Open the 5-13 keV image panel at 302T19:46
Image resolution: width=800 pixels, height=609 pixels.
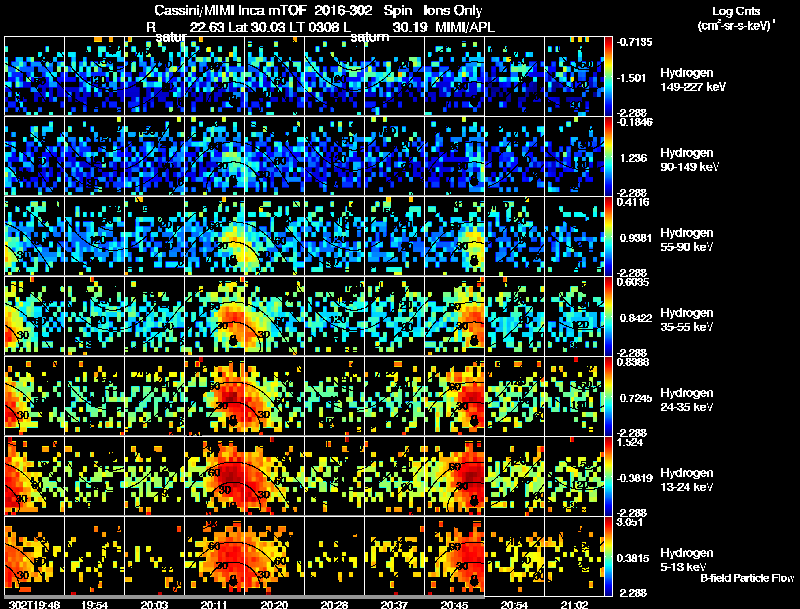coord(35,556)
